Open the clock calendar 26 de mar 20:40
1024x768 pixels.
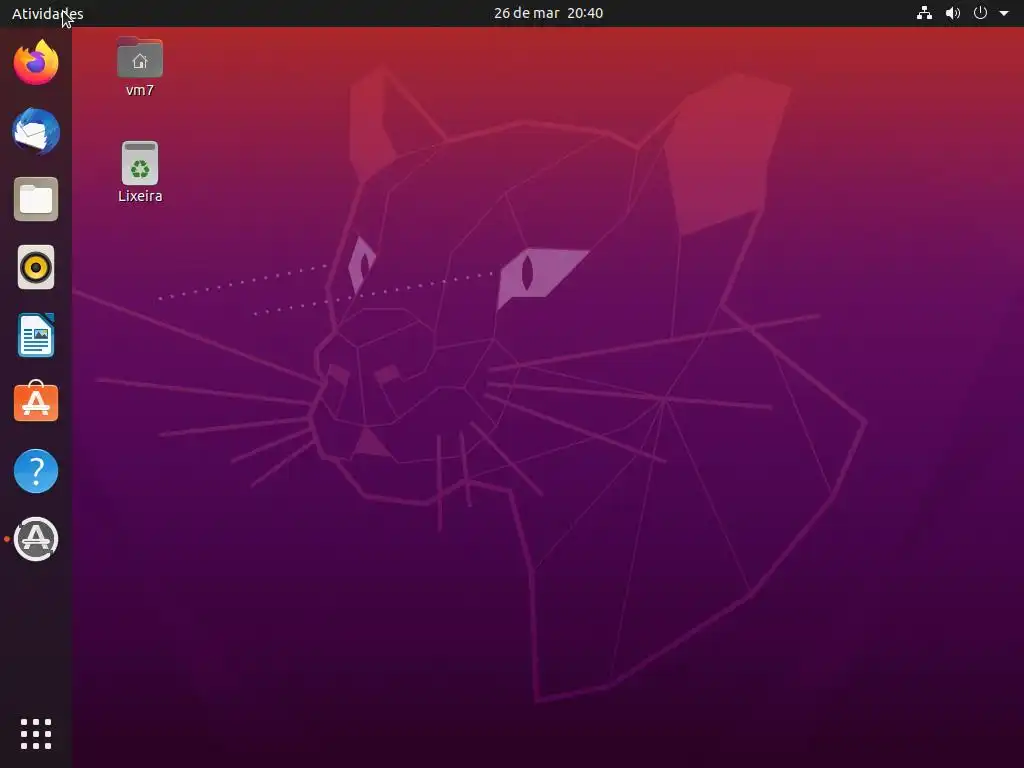549,13
